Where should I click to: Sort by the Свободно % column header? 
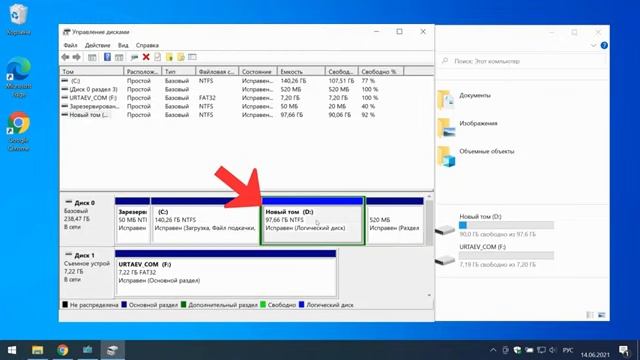381,71
